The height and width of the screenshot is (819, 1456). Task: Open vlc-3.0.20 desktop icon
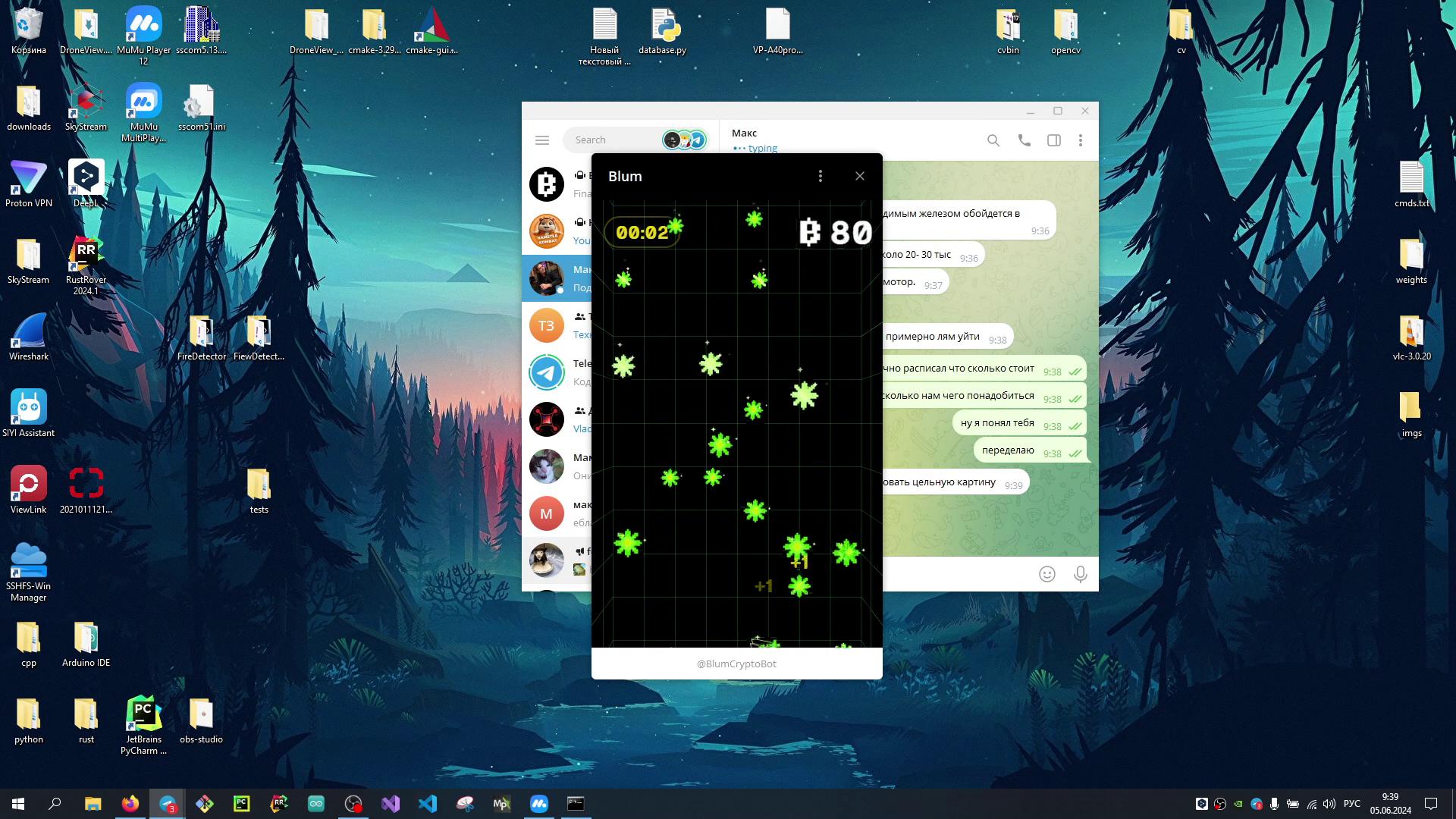coord(1411,337)
